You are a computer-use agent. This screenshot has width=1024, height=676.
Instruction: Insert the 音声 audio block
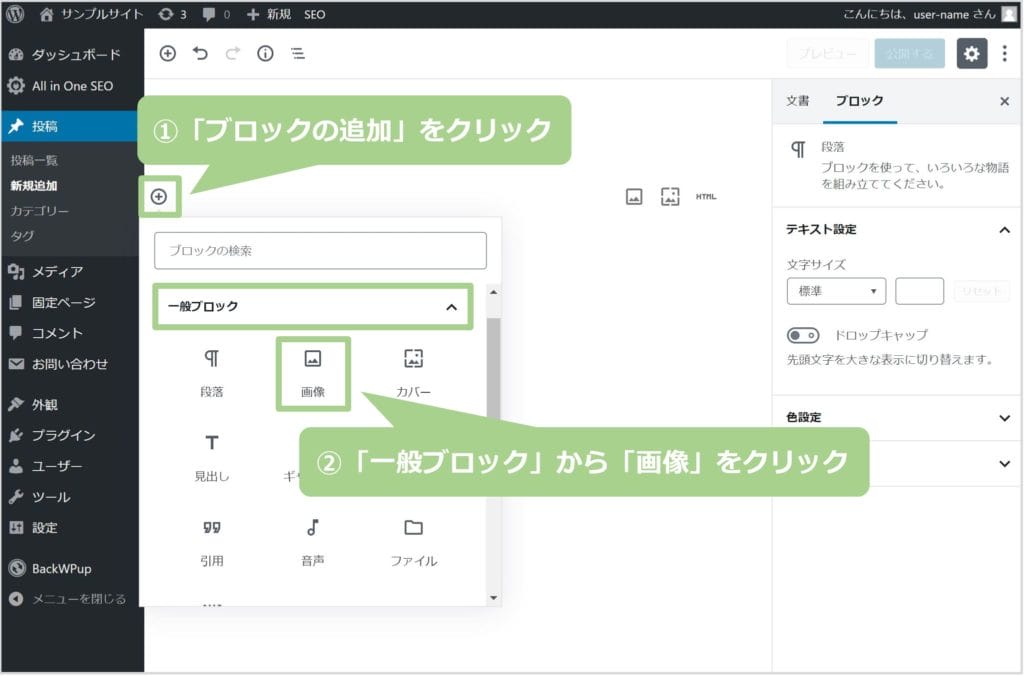(312, 542)
